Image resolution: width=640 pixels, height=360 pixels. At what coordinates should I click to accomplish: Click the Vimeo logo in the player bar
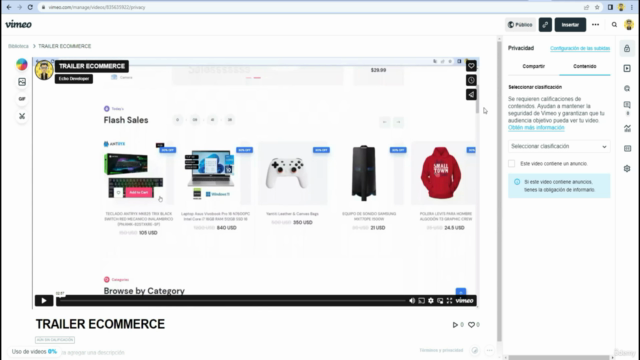click(464, 301)
